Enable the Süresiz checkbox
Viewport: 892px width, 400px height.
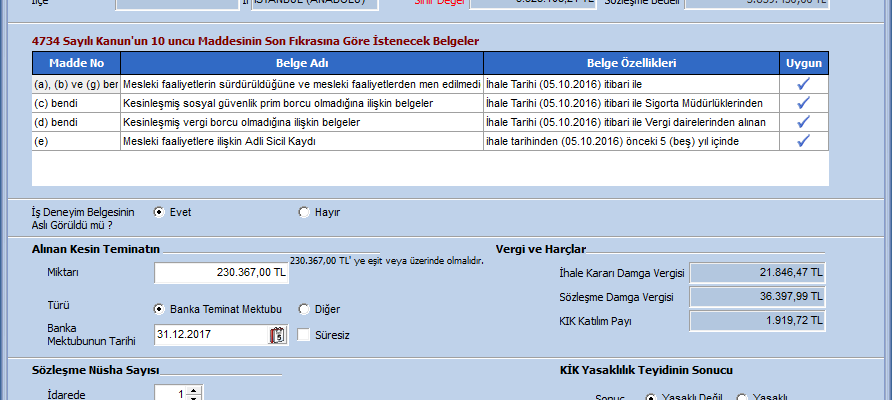(304, 335)
